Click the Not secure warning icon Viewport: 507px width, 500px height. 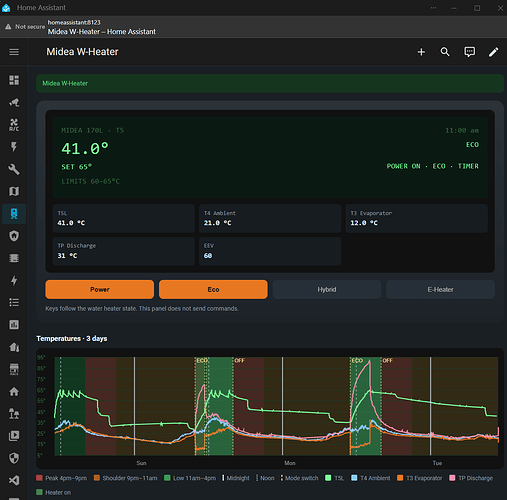tap(8, 27)
